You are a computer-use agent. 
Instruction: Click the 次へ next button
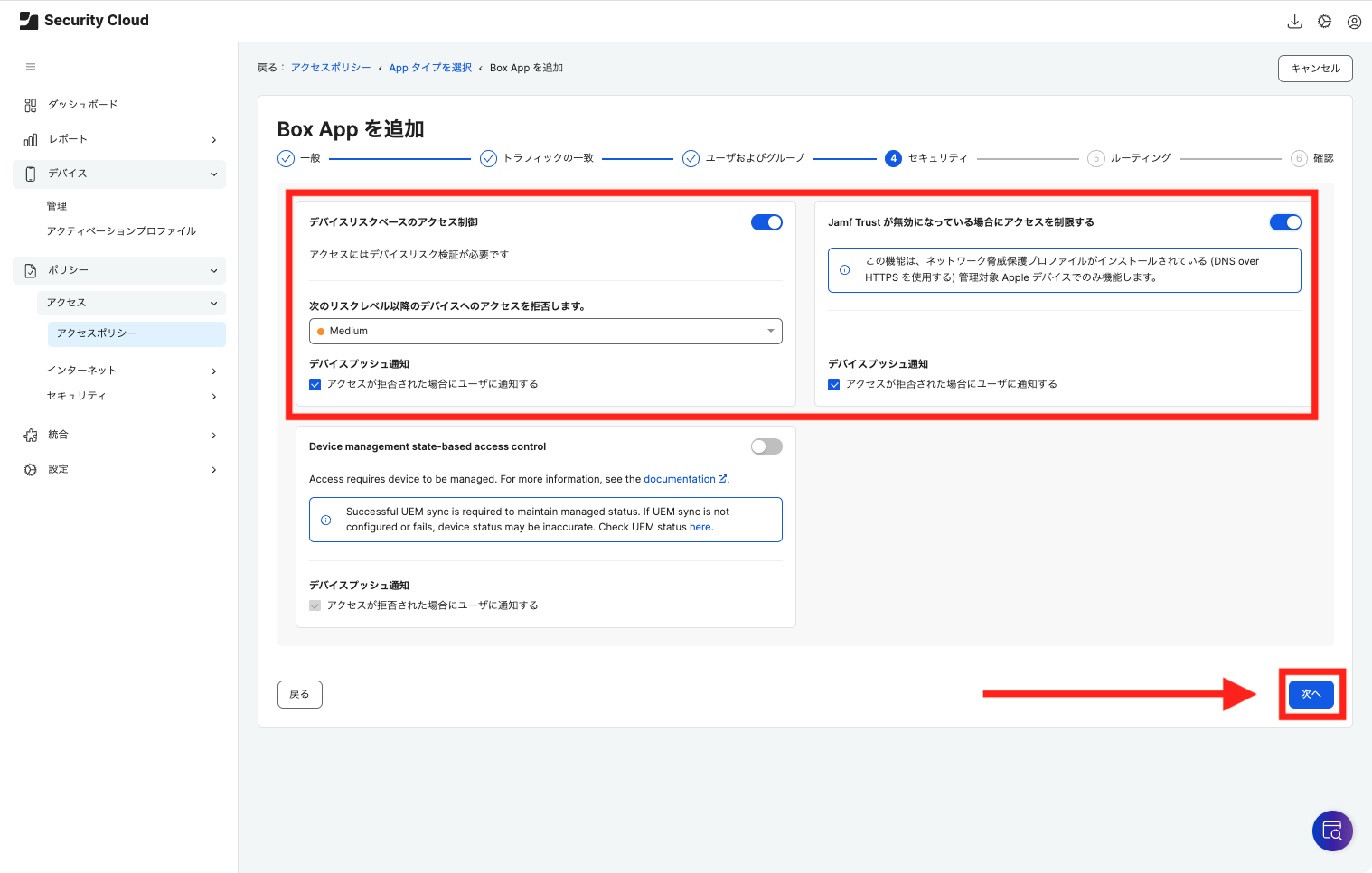[x=1311, y=694]
